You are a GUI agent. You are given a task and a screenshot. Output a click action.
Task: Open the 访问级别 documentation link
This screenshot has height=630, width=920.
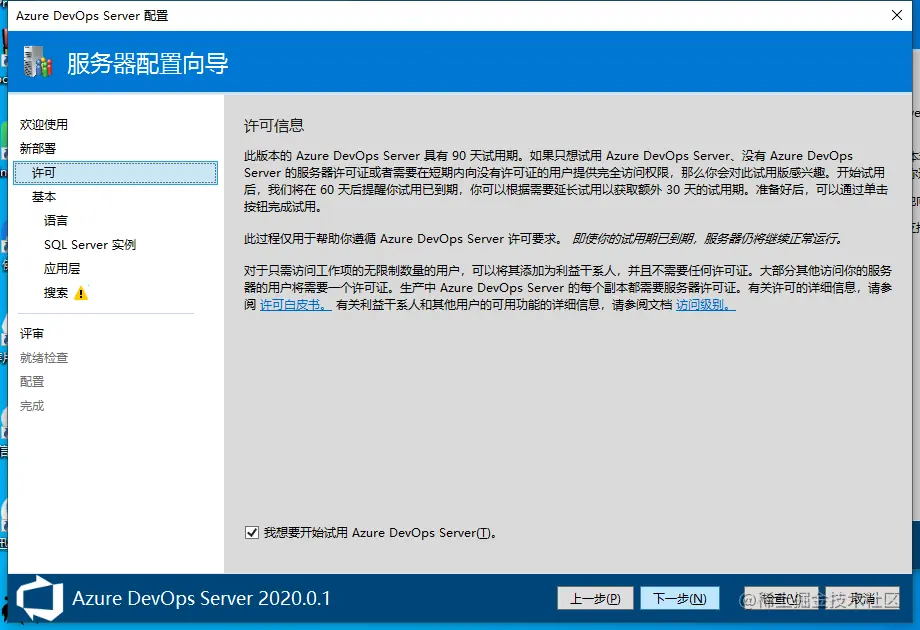pos(706,305)
